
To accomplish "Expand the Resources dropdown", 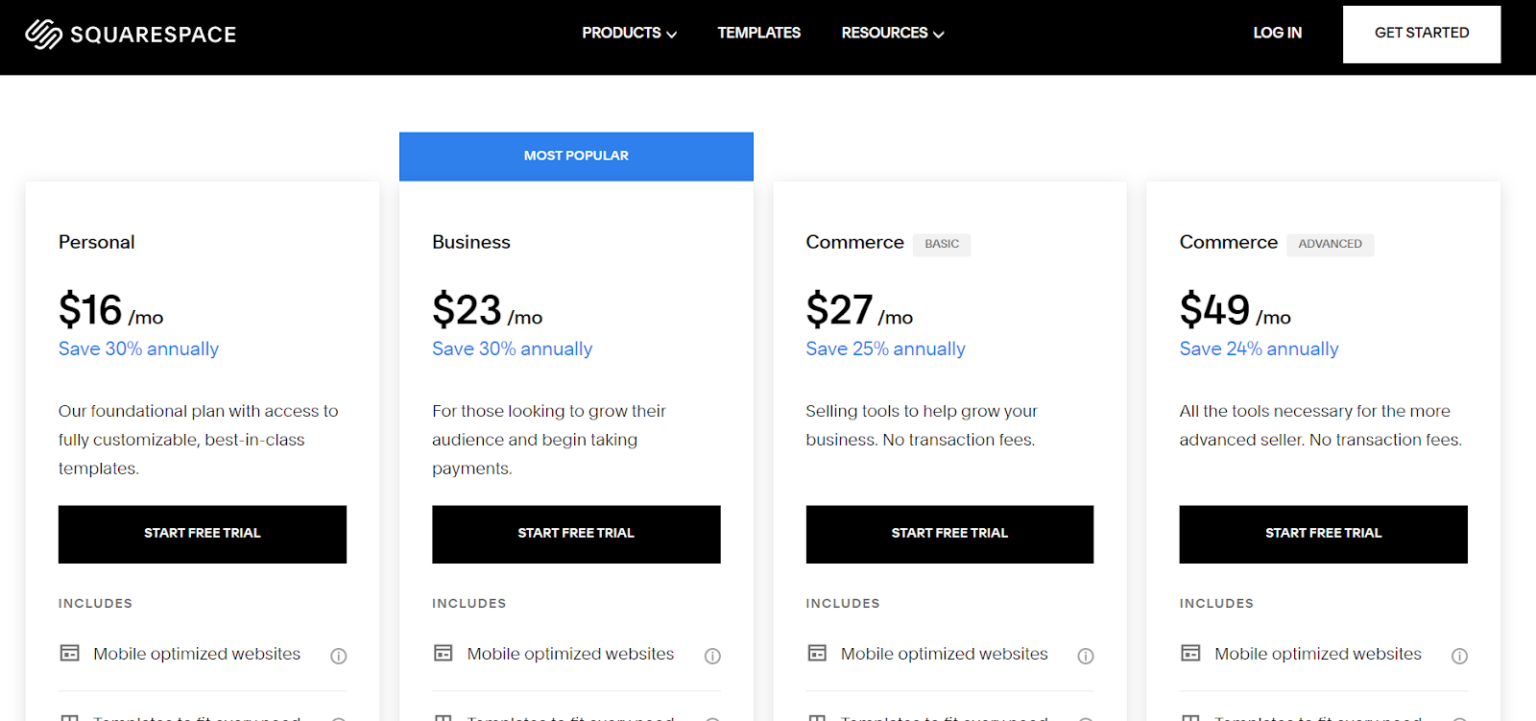I will pyautogui.click(x=891, y=33).
